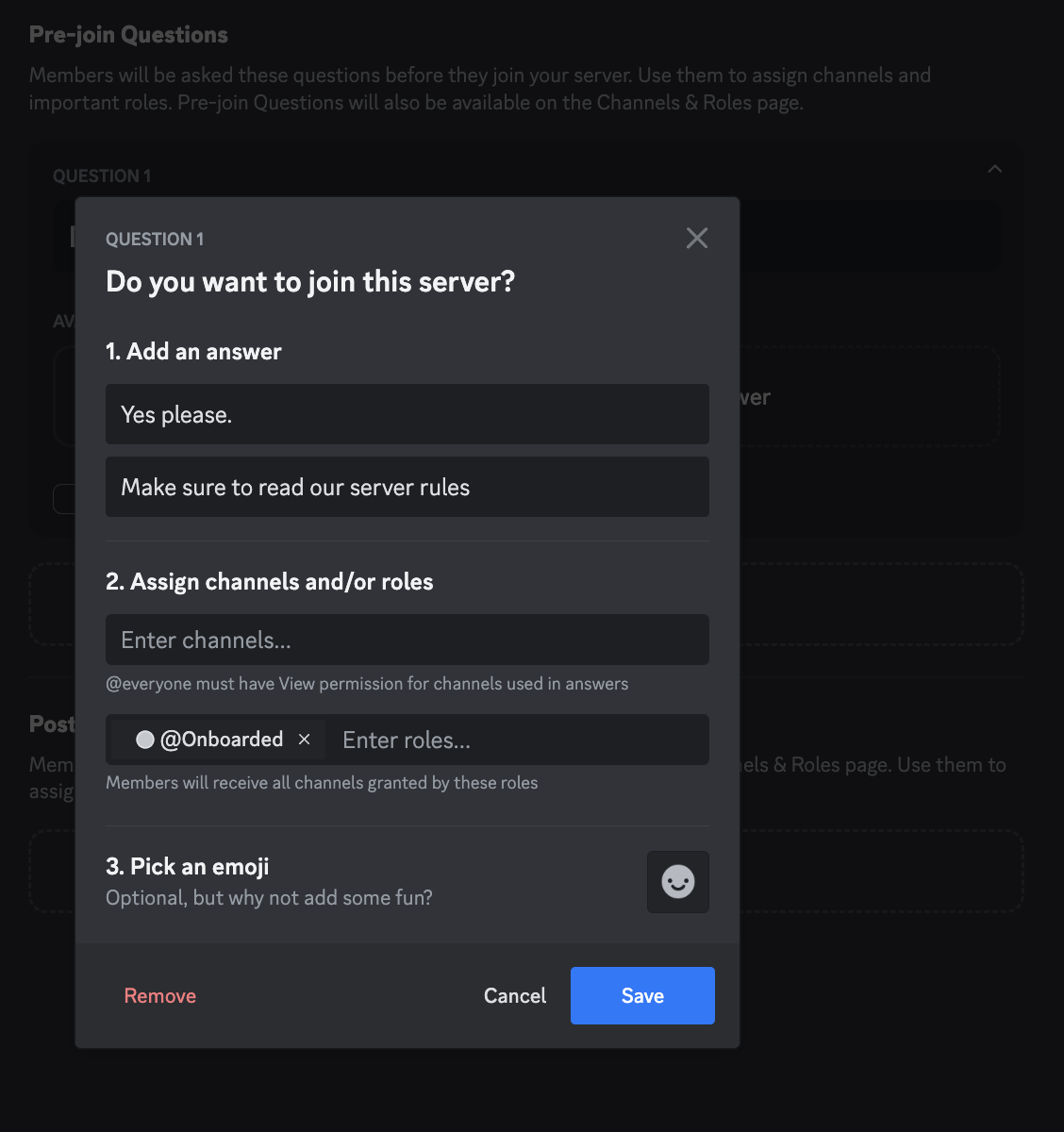Viewport: 1064px width, 1132px height.
Task: Click the @Onboarded role color dot
Action: coord(145,740)
